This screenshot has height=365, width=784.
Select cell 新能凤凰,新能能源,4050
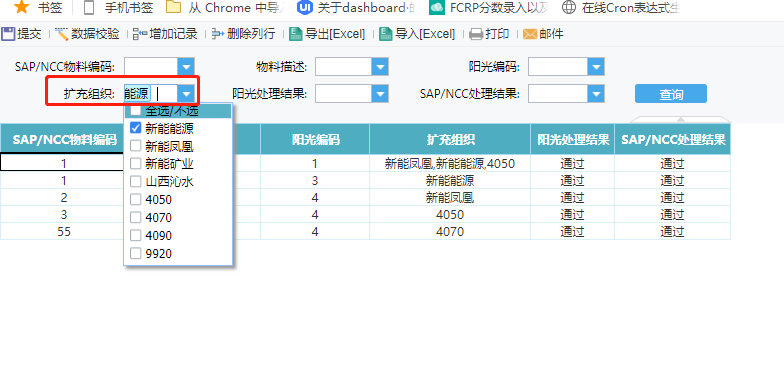[450, 163]
